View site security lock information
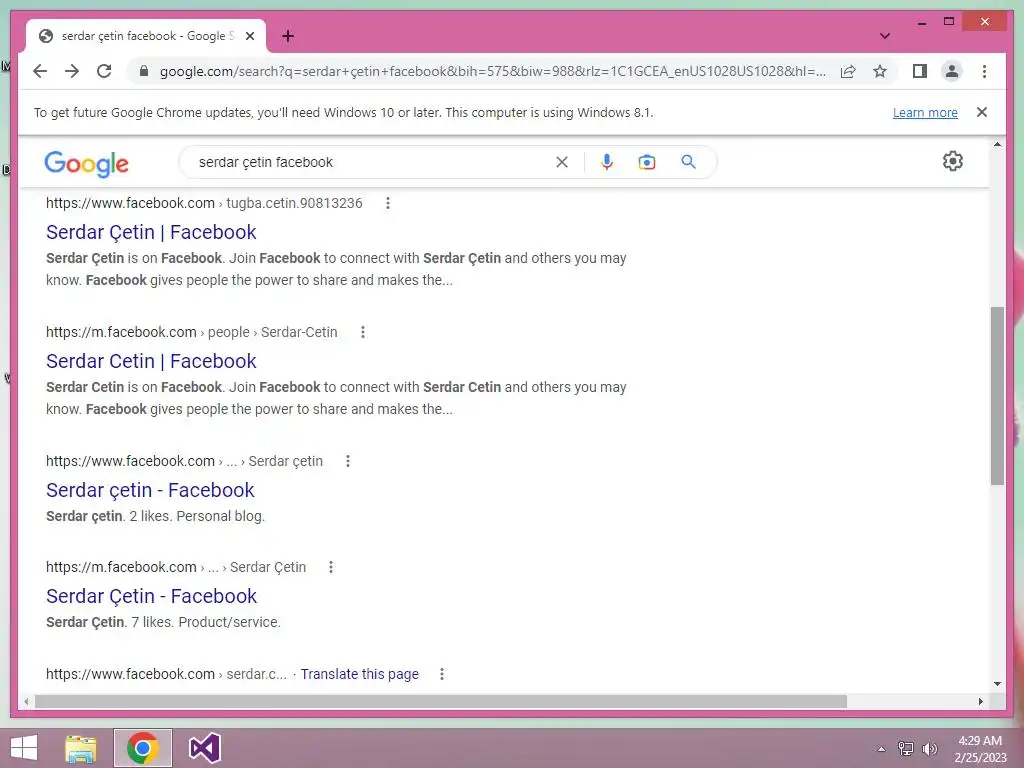The width and height of the screenshot is (1024, 768). point(144,71)
